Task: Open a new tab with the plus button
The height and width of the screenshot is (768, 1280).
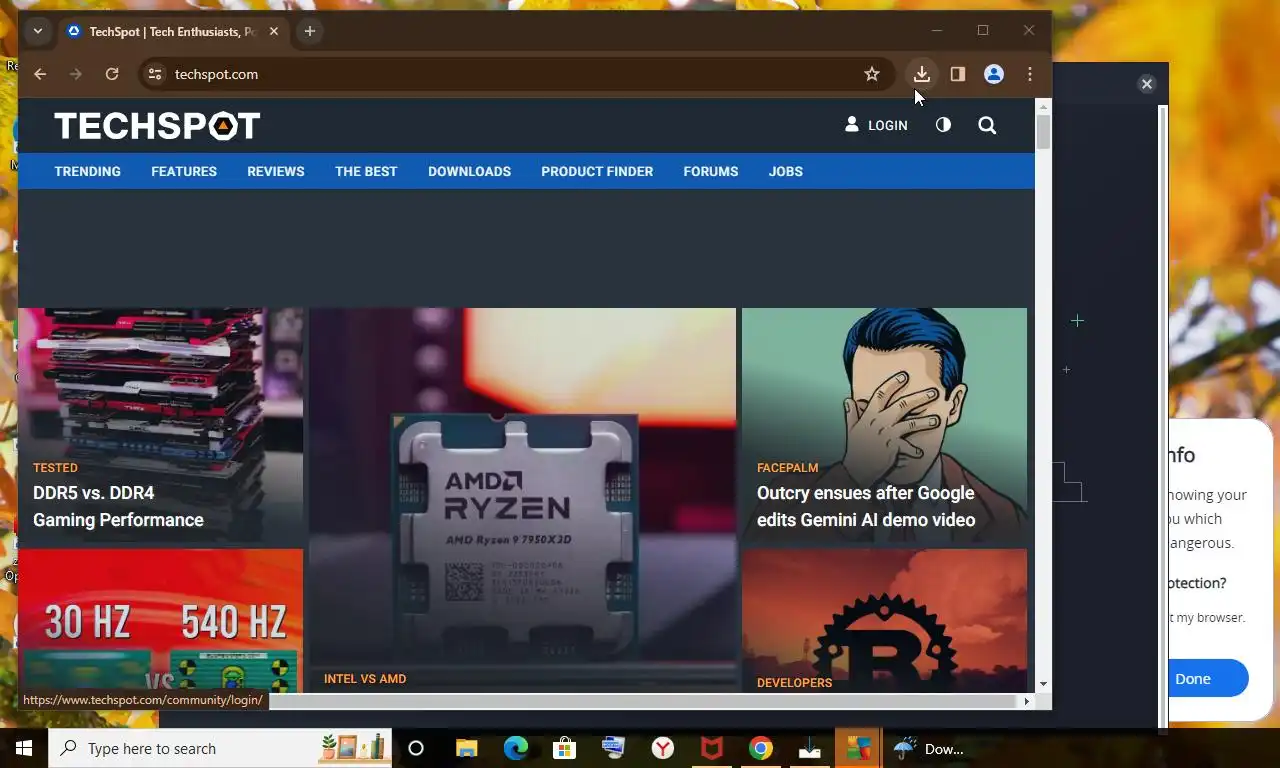Action: pyautogui.click(x=310, y=31)
